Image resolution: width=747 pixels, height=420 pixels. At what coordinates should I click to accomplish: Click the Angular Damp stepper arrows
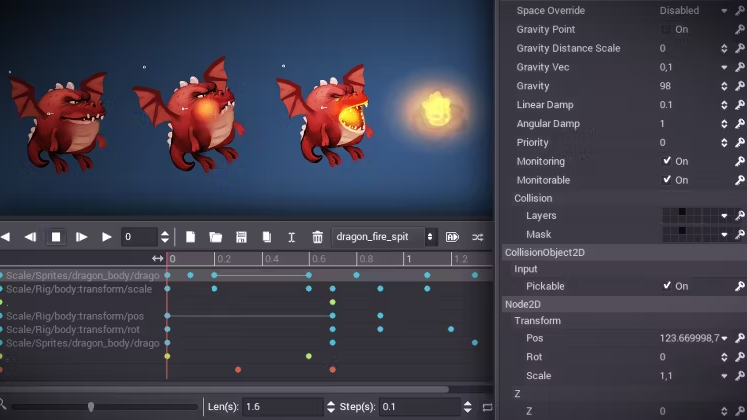(724, 124)
